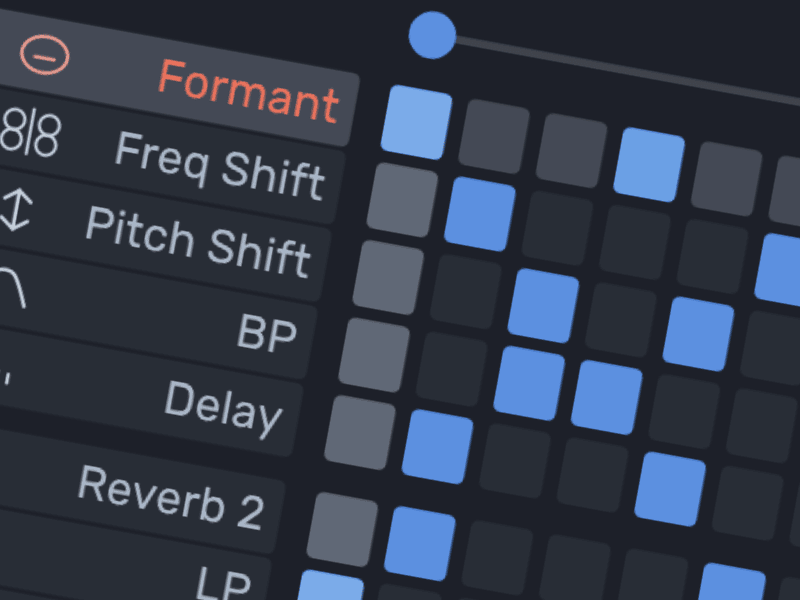
Task: Click the BP row label
Action: [267, 333]
